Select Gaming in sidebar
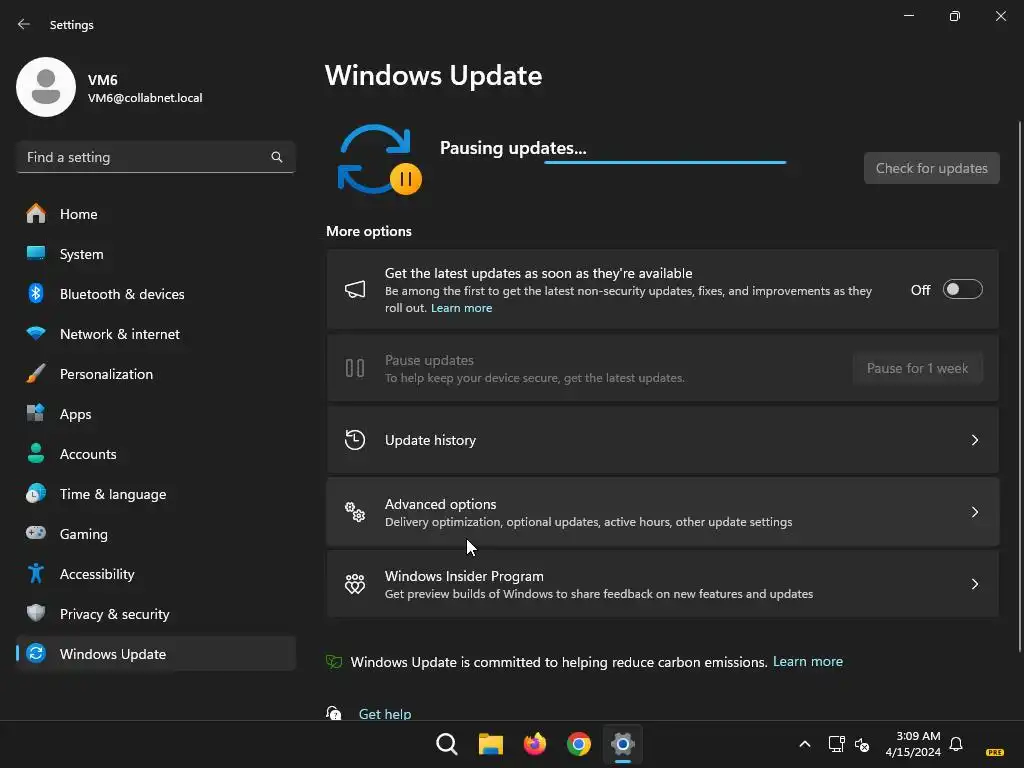 point(155,534)
